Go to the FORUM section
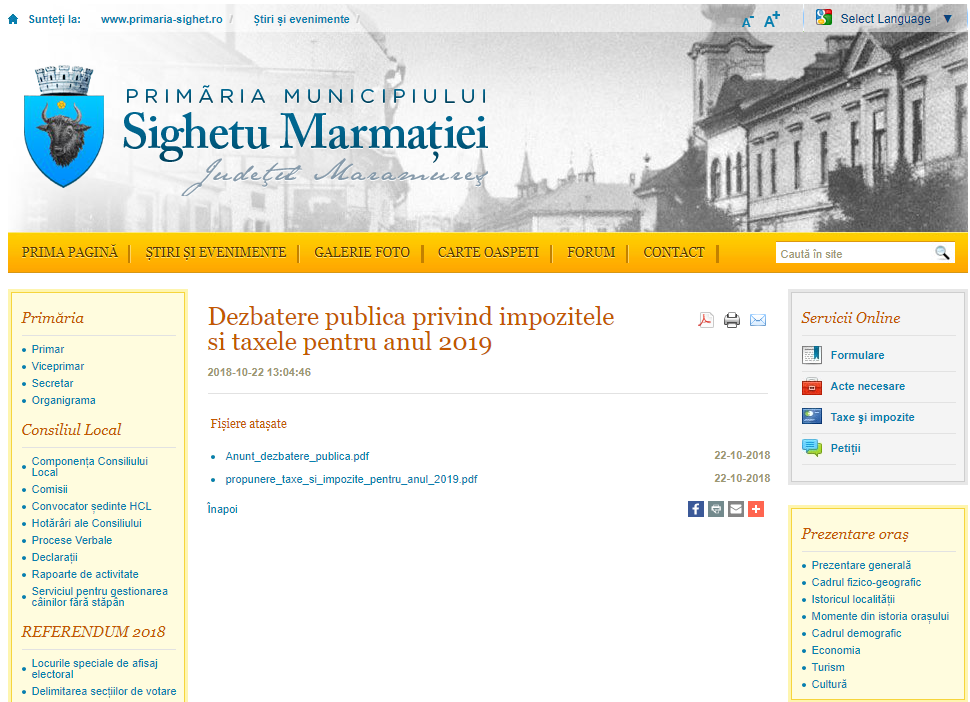Screen dimensions: 970x702 point(591,252)
